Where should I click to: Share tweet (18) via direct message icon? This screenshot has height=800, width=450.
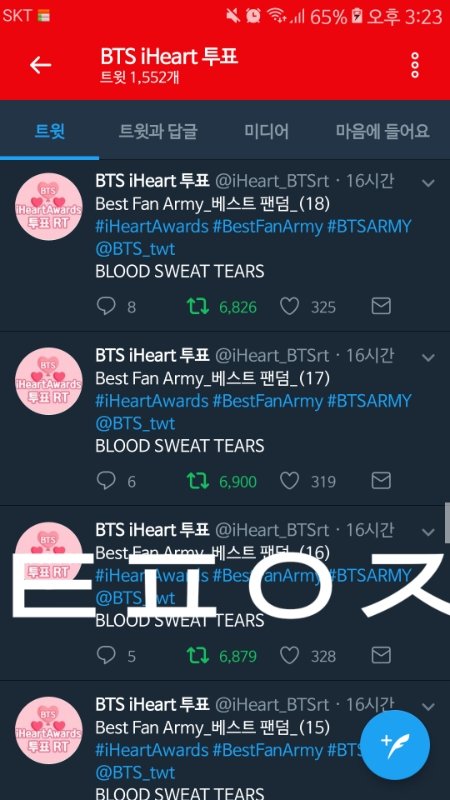coord(381,306)
